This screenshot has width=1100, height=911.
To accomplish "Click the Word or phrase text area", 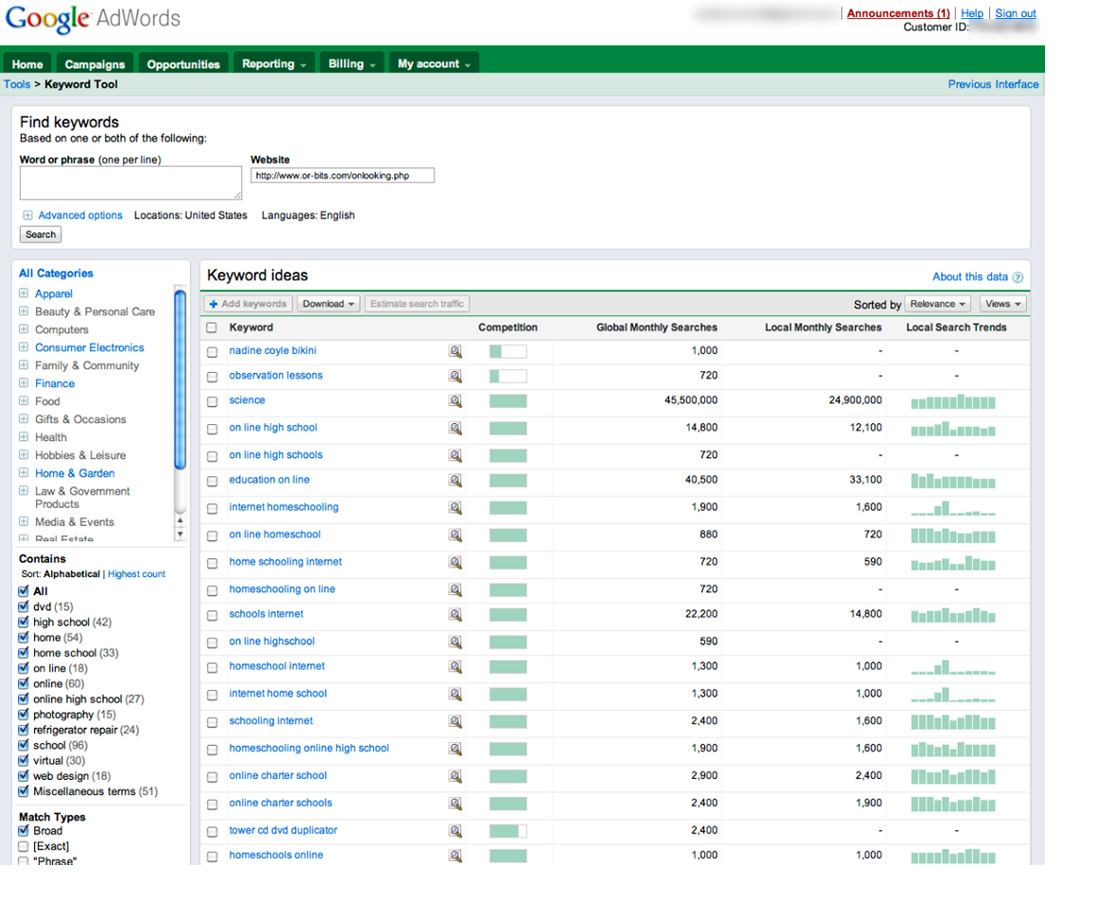I will point(130,183).
